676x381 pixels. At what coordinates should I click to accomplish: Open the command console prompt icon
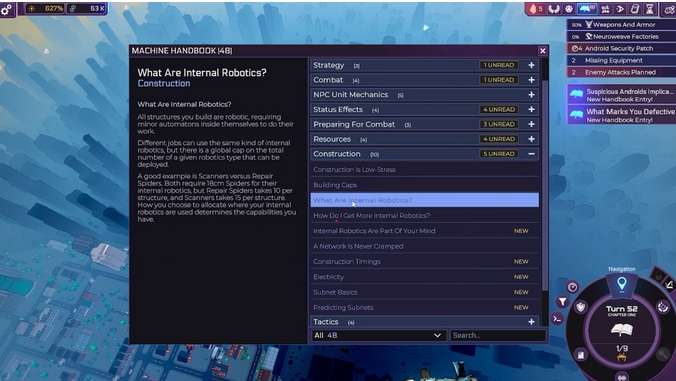pyautogui.click(x=557, y=319)
